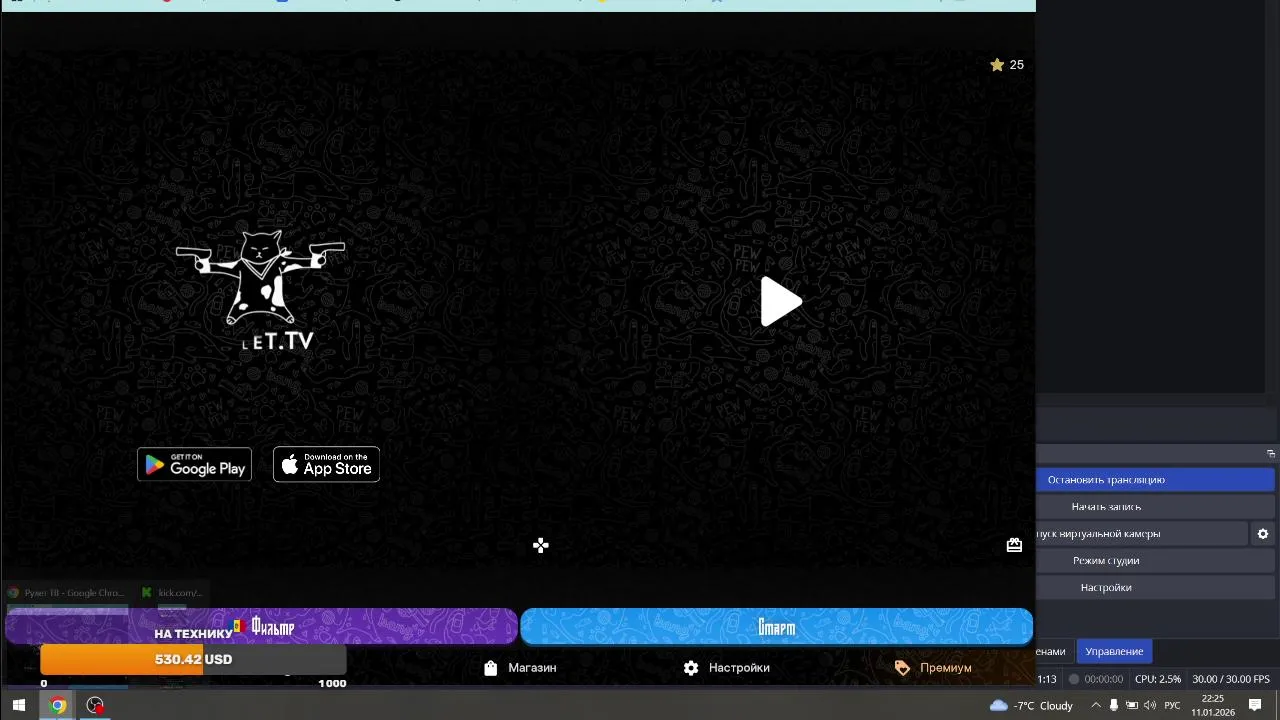Open Настройки in the OBS controls panel
The image size is (1280, 720).
pos(1154,588)
